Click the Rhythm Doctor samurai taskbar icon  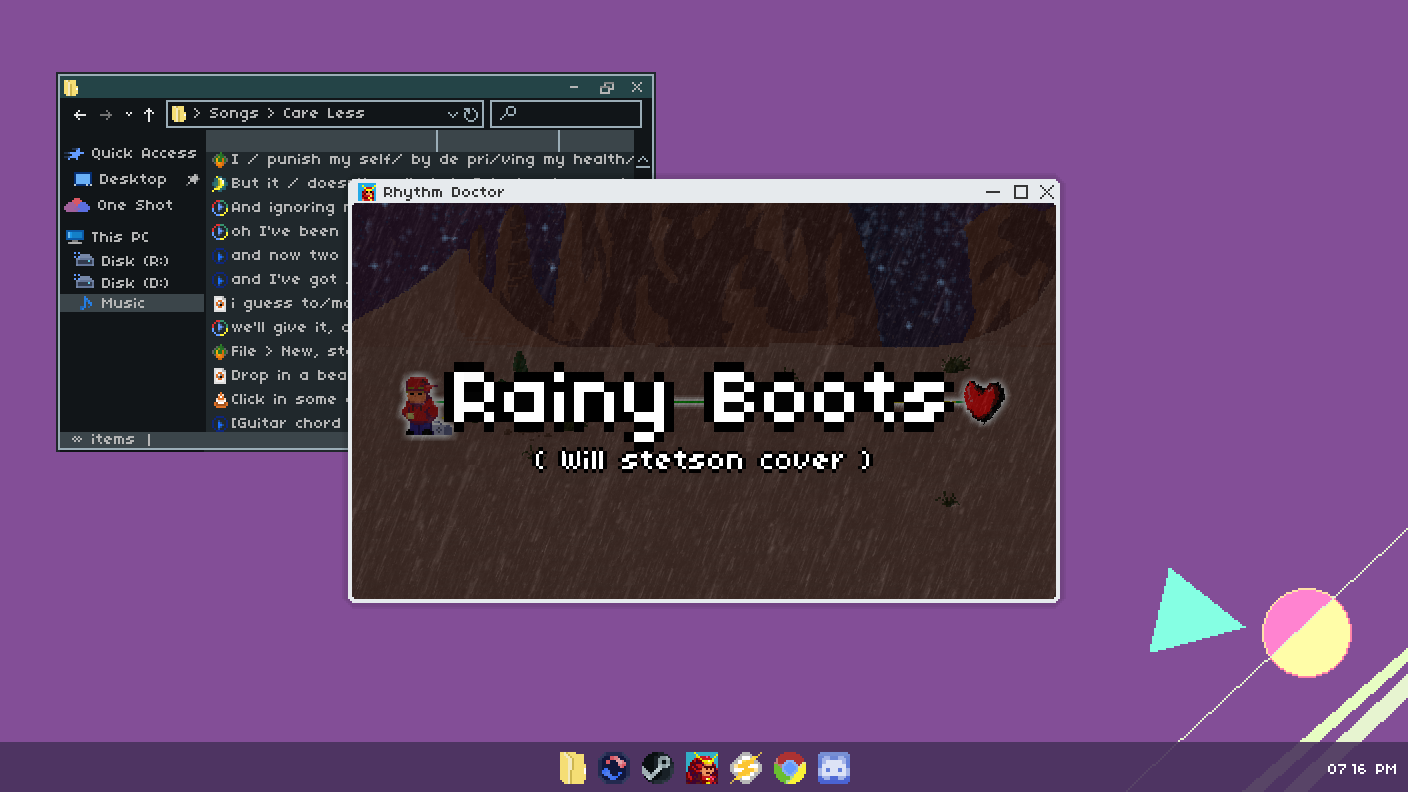click(702, 768)
